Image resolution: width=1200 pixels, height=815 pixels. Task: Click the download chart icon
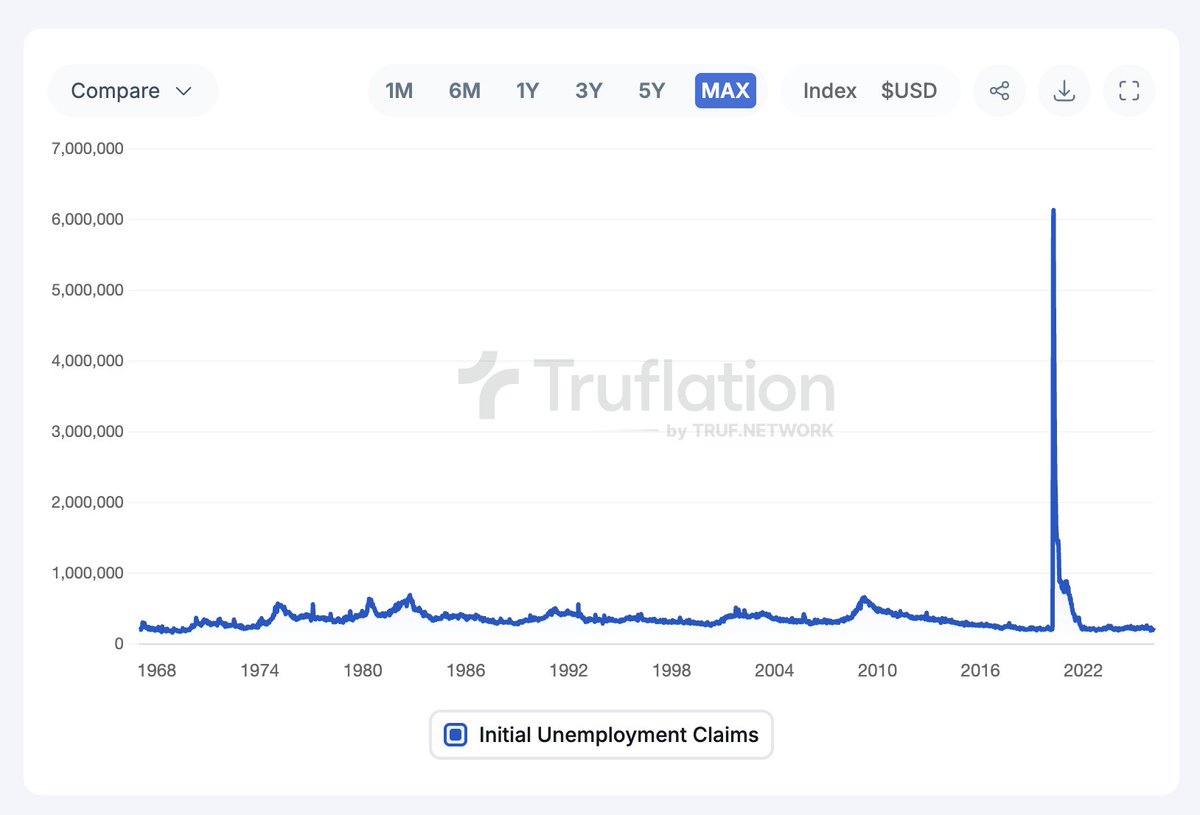pyautogui.click(x=1064, y=90)
